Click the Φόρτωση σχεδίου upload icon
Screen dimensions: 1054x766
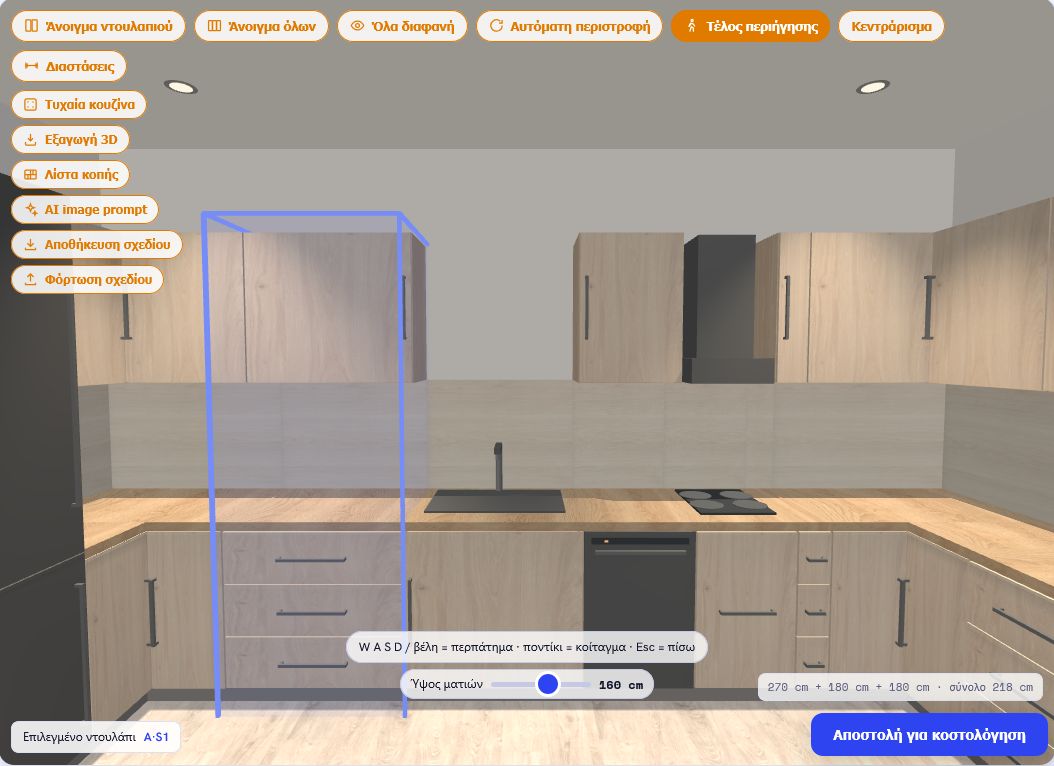(30, 280)
